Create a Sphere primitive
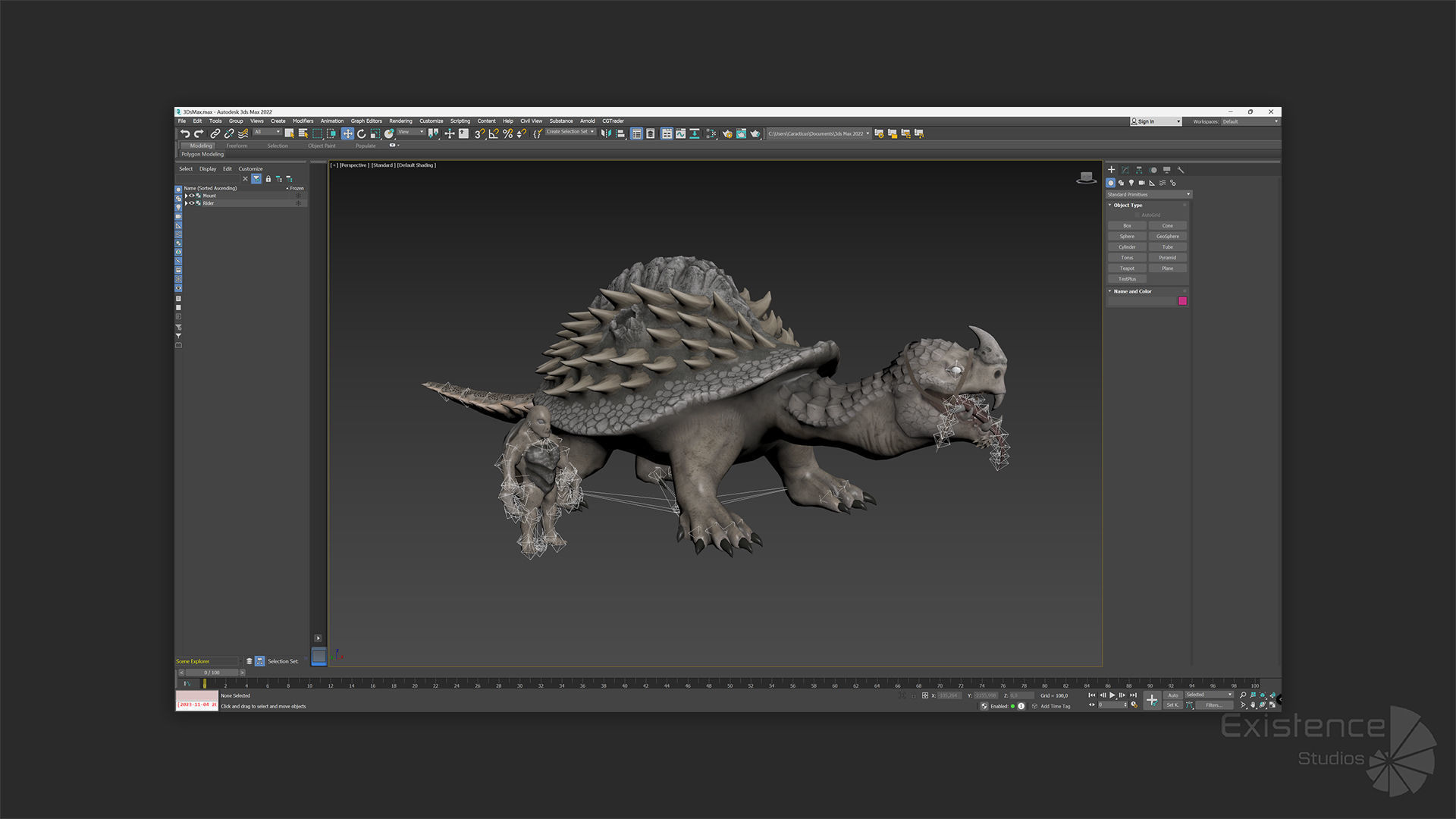This screenshot has width=1456, height=819. (1127, 237)
